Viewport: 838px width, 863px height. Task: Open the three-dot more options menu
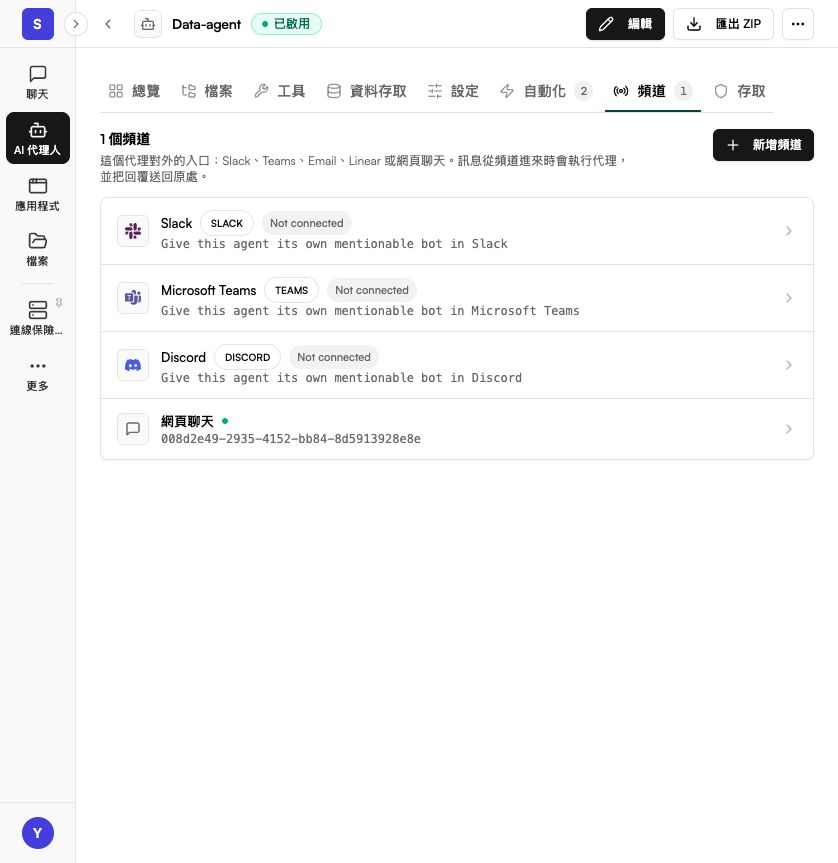coord(798,24)
